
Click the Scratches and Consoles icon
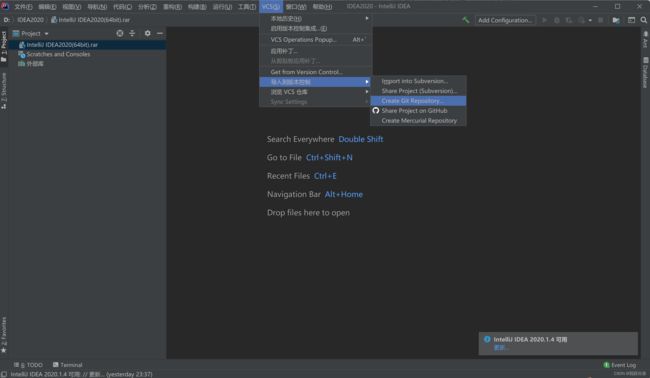[22, 54]
